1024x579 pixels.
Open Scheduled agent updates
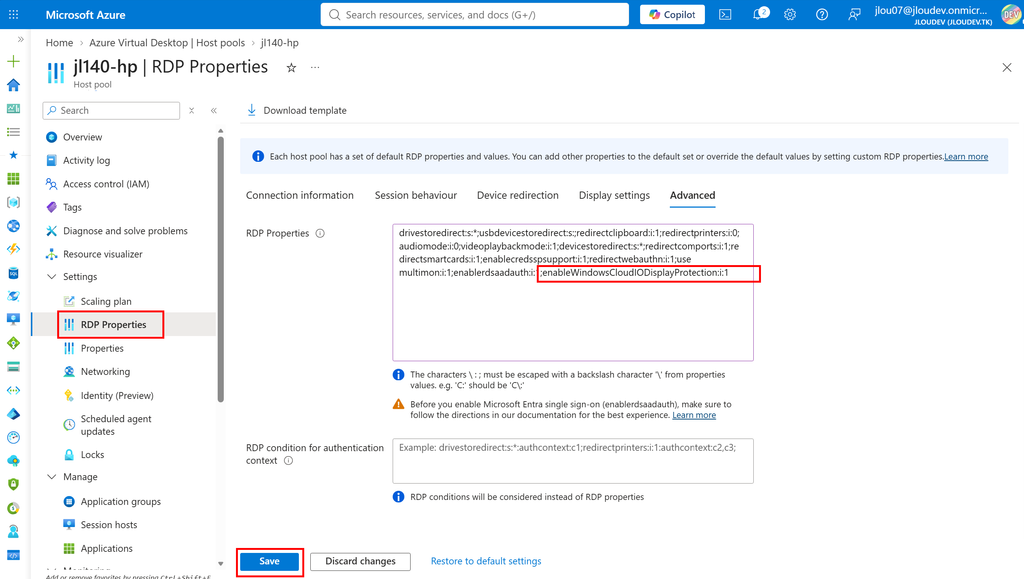[x=116, y=425]
